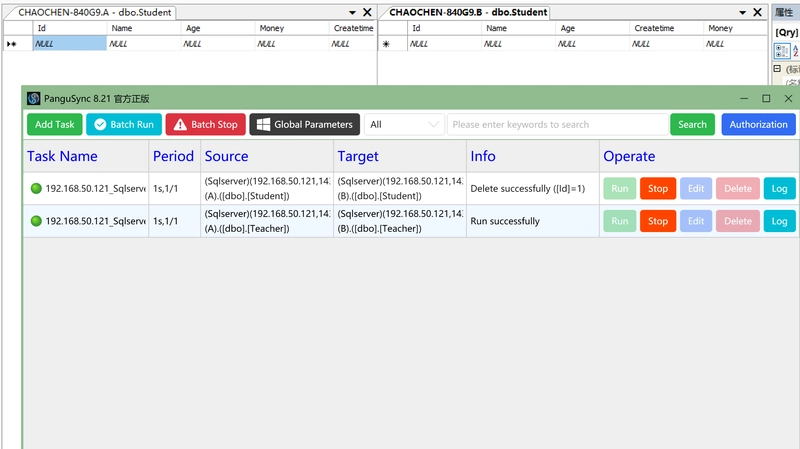Switch to CHAOCHEN-840G9.A dbo.Student tab
The width and height of the screenshot is (800, 449).
click(94, 12)
